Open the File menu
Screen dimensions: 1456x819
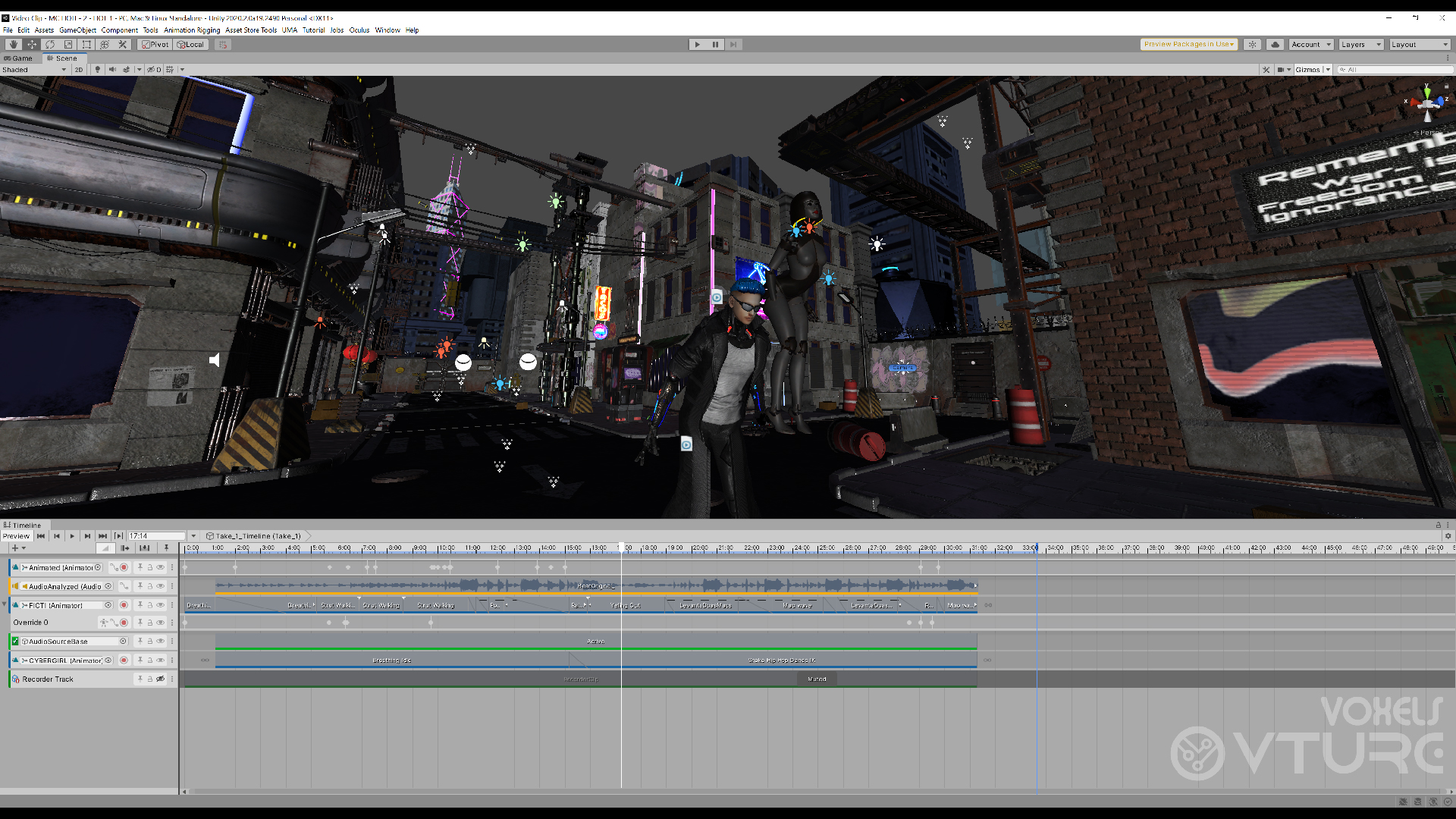(x=8, y=30)
